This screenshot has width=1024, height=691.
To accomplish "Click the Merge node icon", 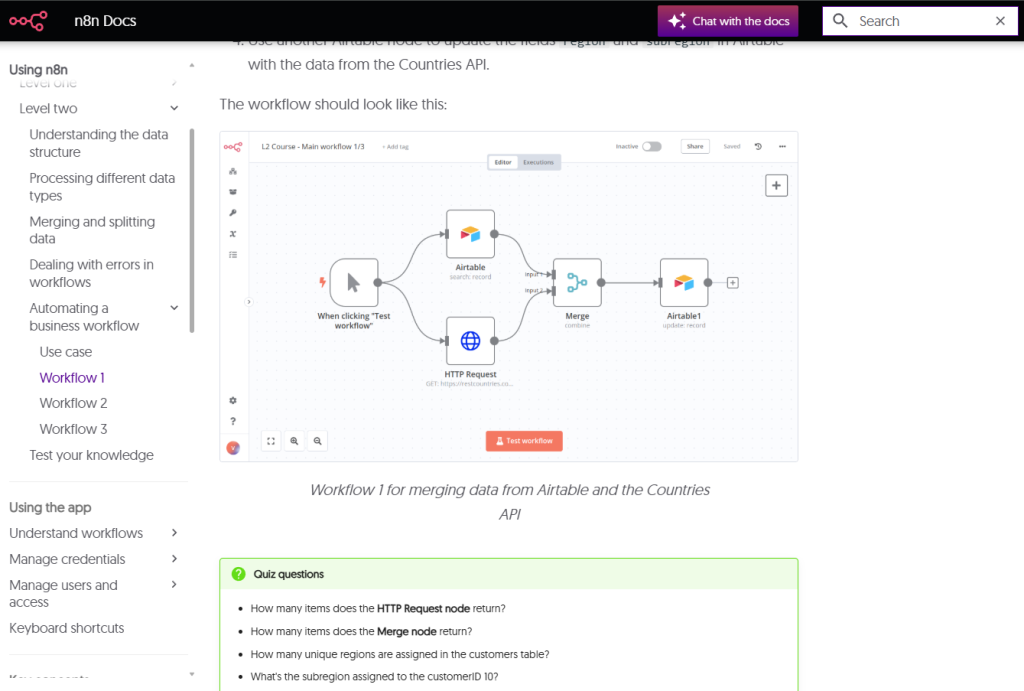I will pyautogui.click(x=577, y=283).
